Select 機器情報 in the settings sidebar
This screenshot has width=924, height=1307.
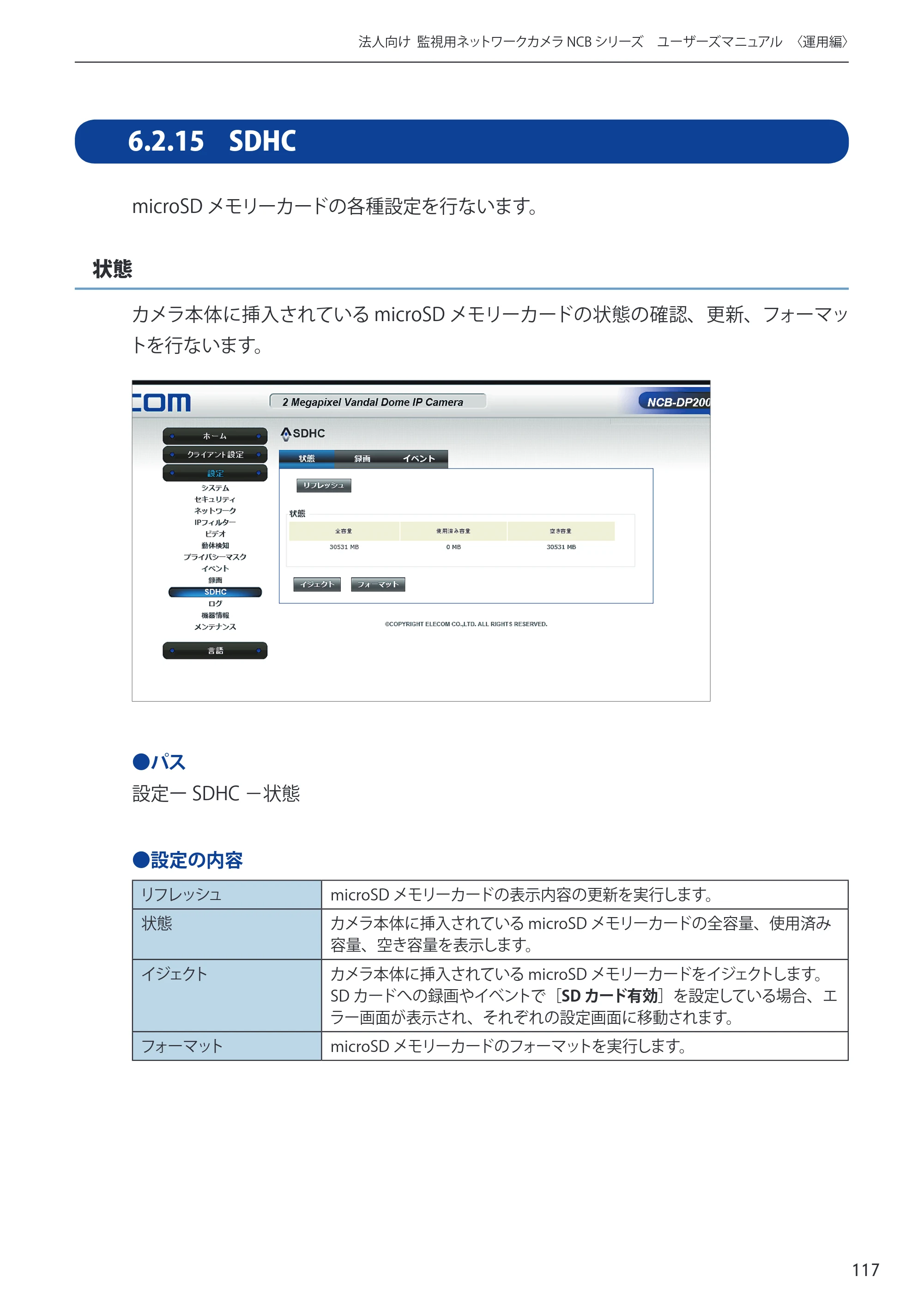tap(215, 615)
